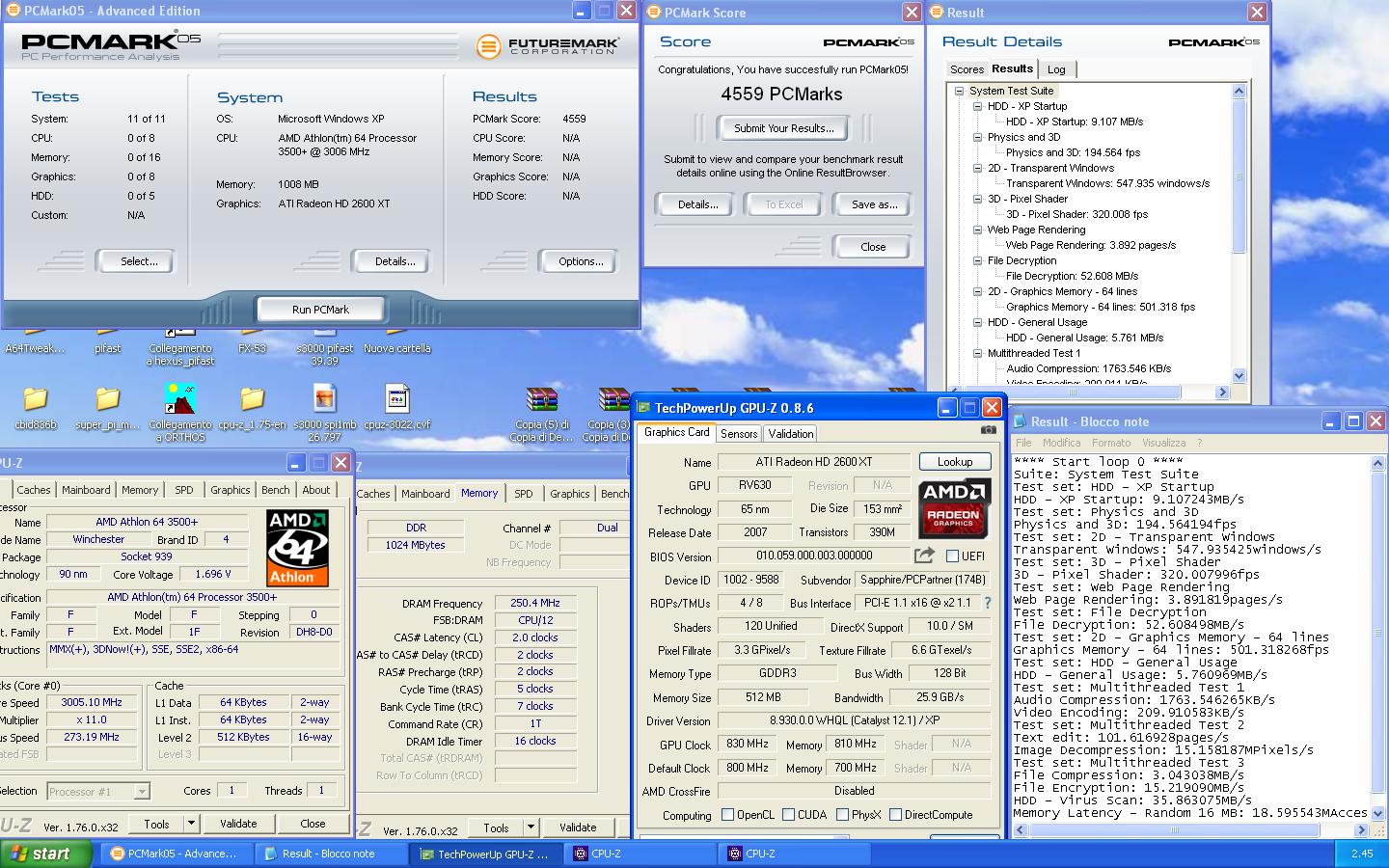Collapse the 2D - Transparent Windows node
1389x868 pixels.
tap(977, 168)
